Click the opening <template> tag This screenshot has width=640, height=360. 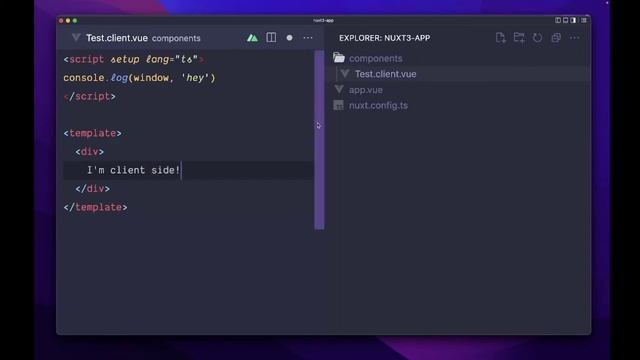click(93, 133)
